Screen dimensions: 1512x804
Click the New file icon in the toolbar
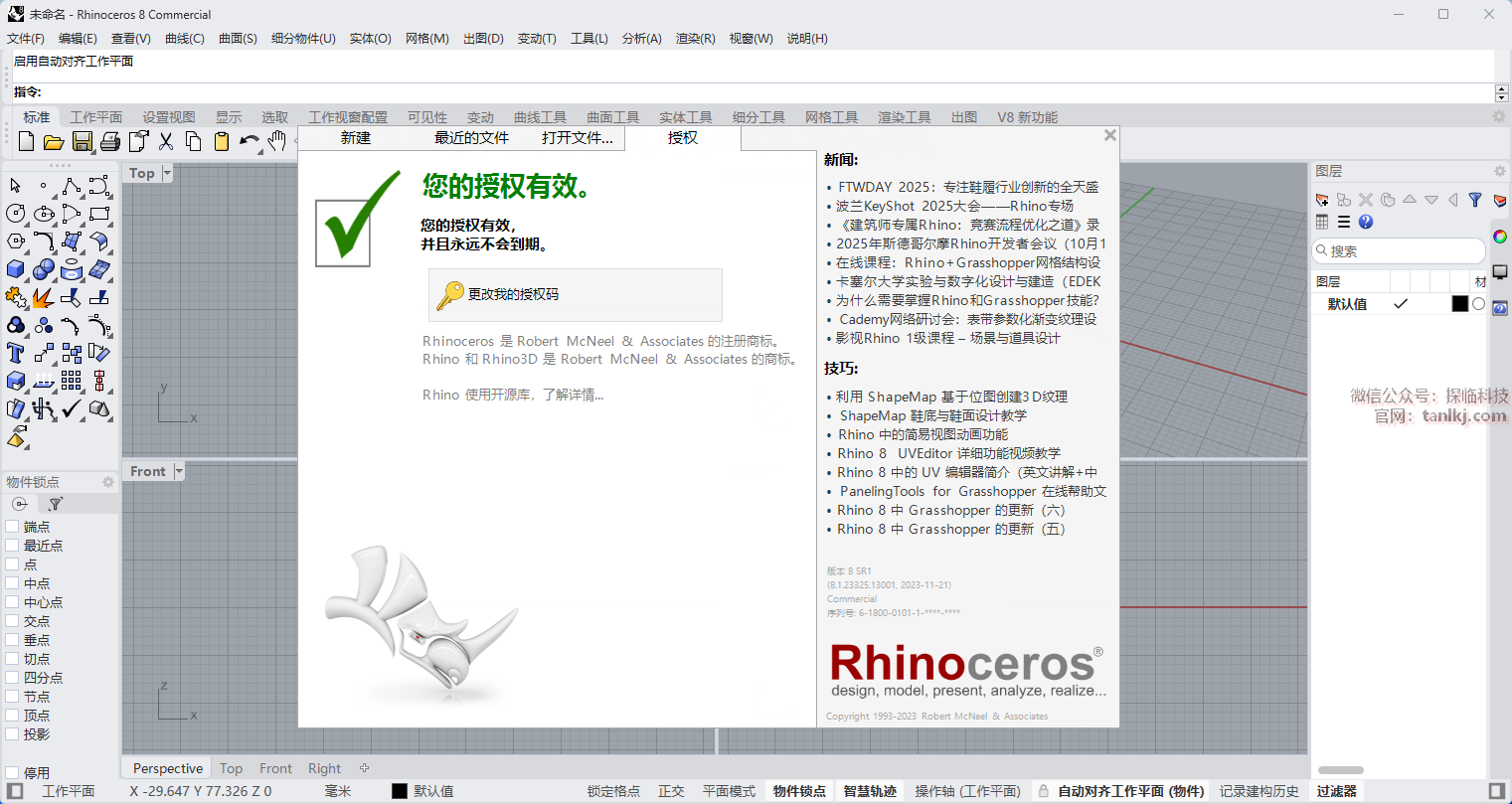point(27,142)
